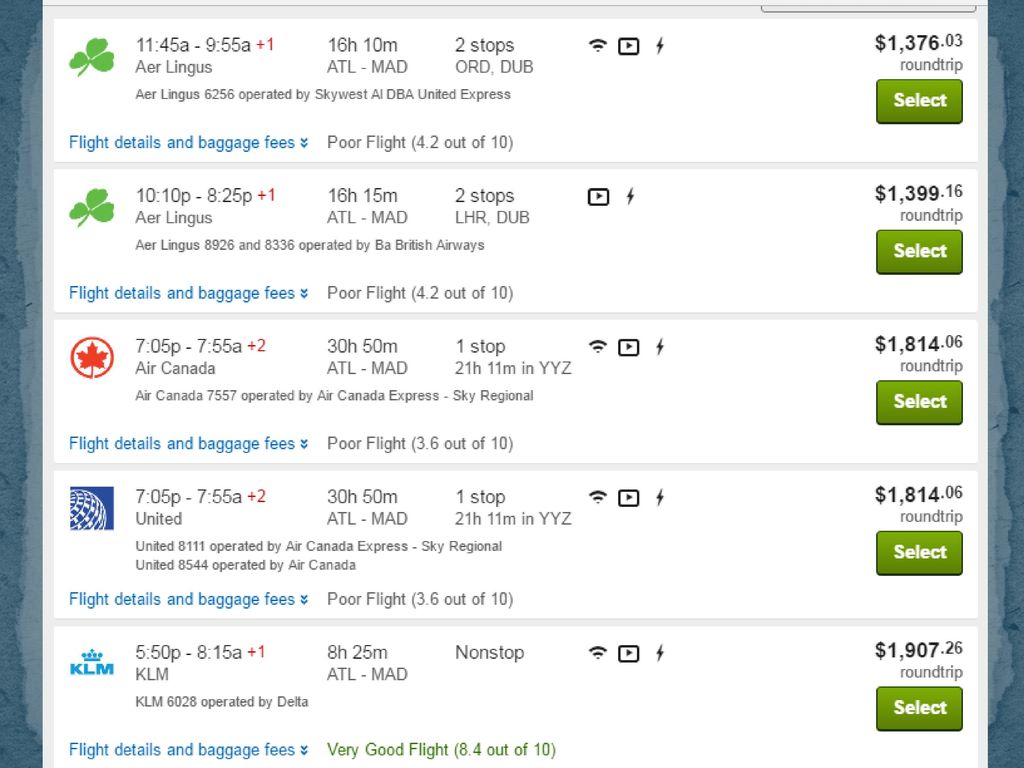The height and width of the screenshot is (768, 1024).
Task: Select the $1,376.03 Aer Lingus flight
Action: tap(919, 101)
